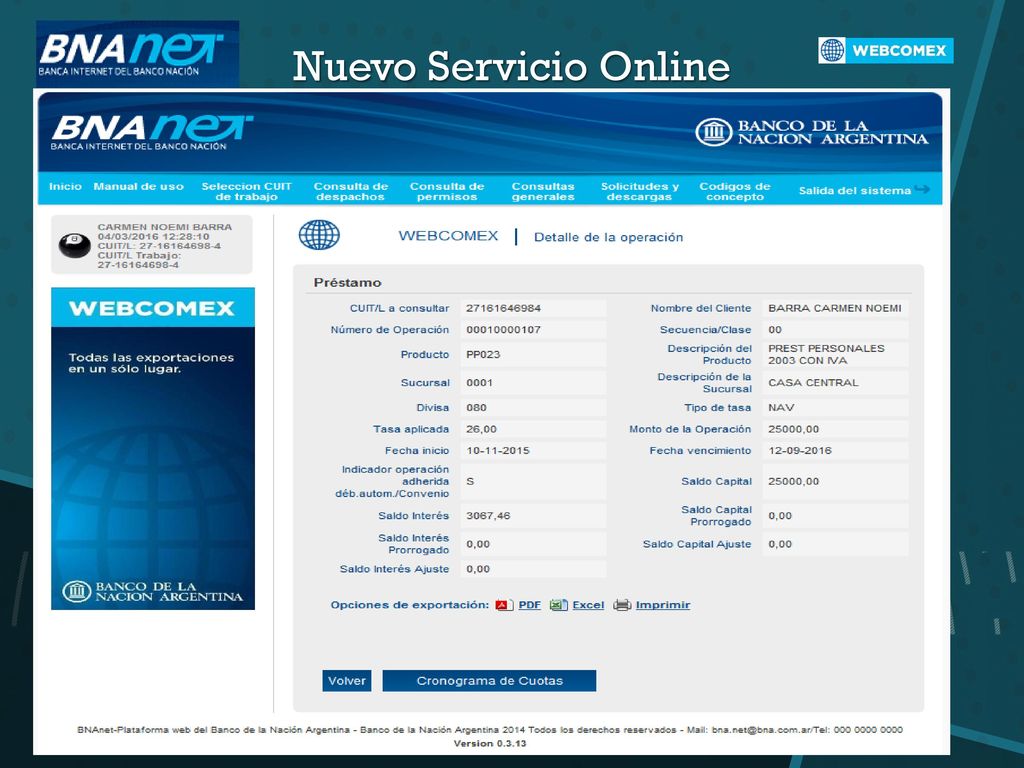The width and height of the screenshot is (1024, 768).
Task: Click the WEBCOMEX heading text
Action: (x=448, y=236)
